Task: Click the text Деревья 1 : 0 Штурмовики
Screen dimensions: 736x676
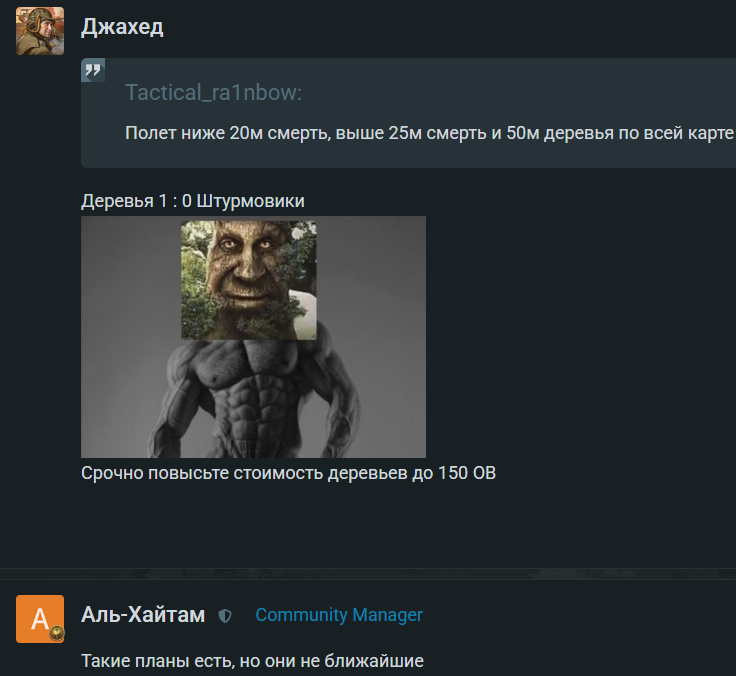Action: (193, 201)
